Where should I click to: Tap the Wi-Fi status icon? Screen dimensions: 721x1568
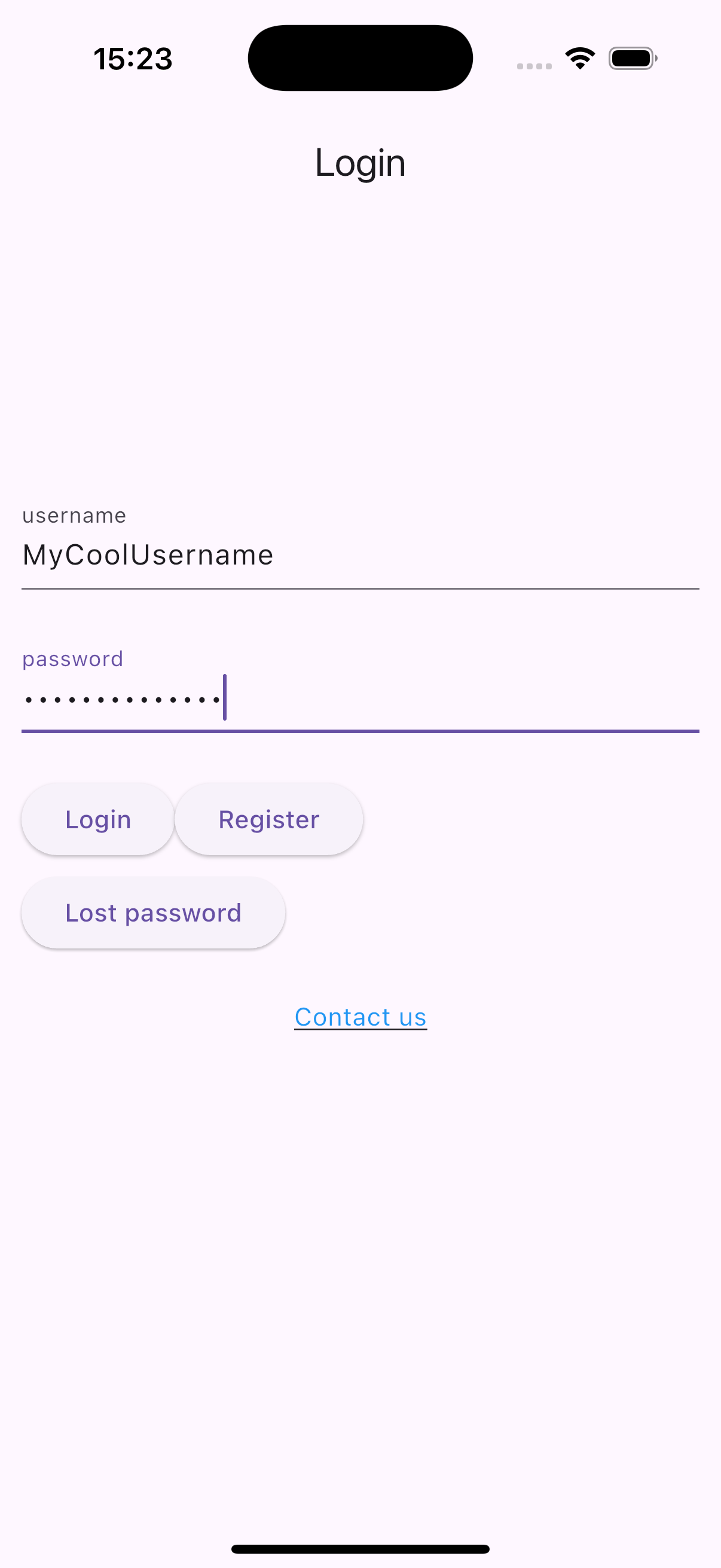(x=580, y=59)
